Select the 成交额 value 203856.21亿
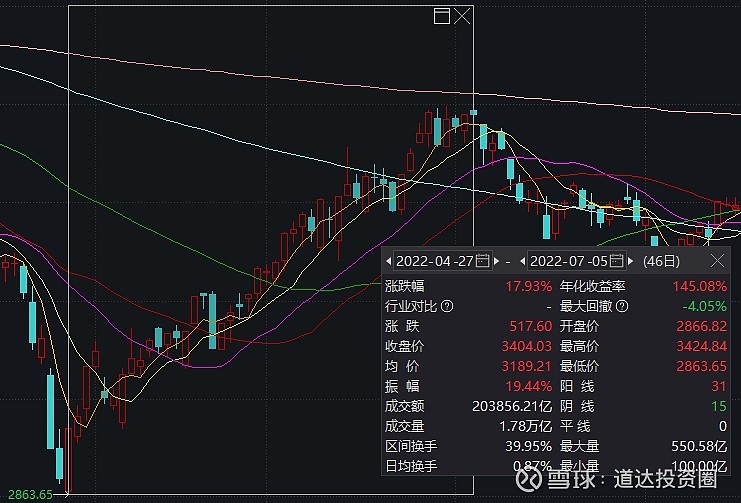The width and height of the screenshot is (741, 503). tap(512, 406)
